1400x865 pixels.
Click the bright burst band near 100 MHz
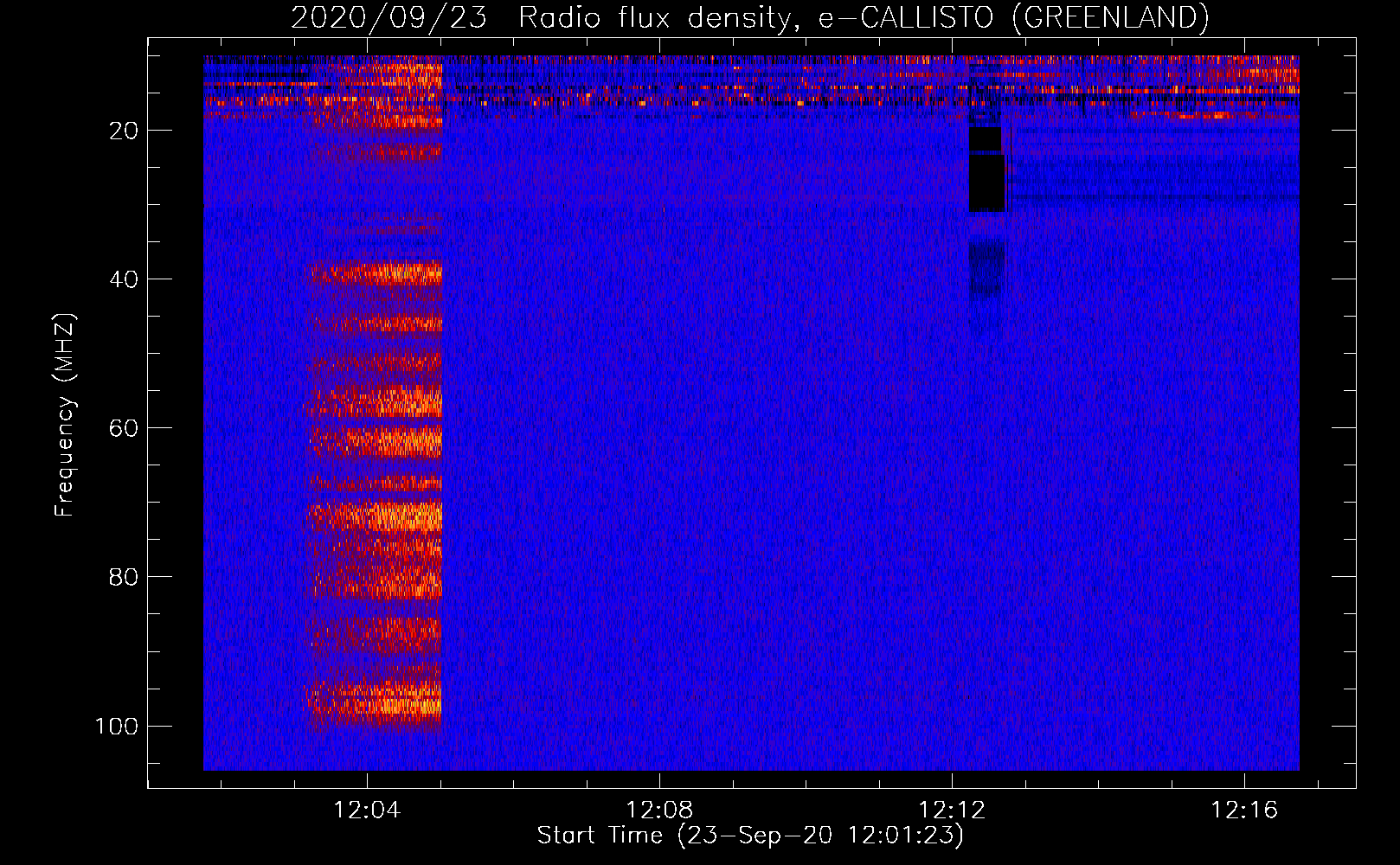coord(374,701)
